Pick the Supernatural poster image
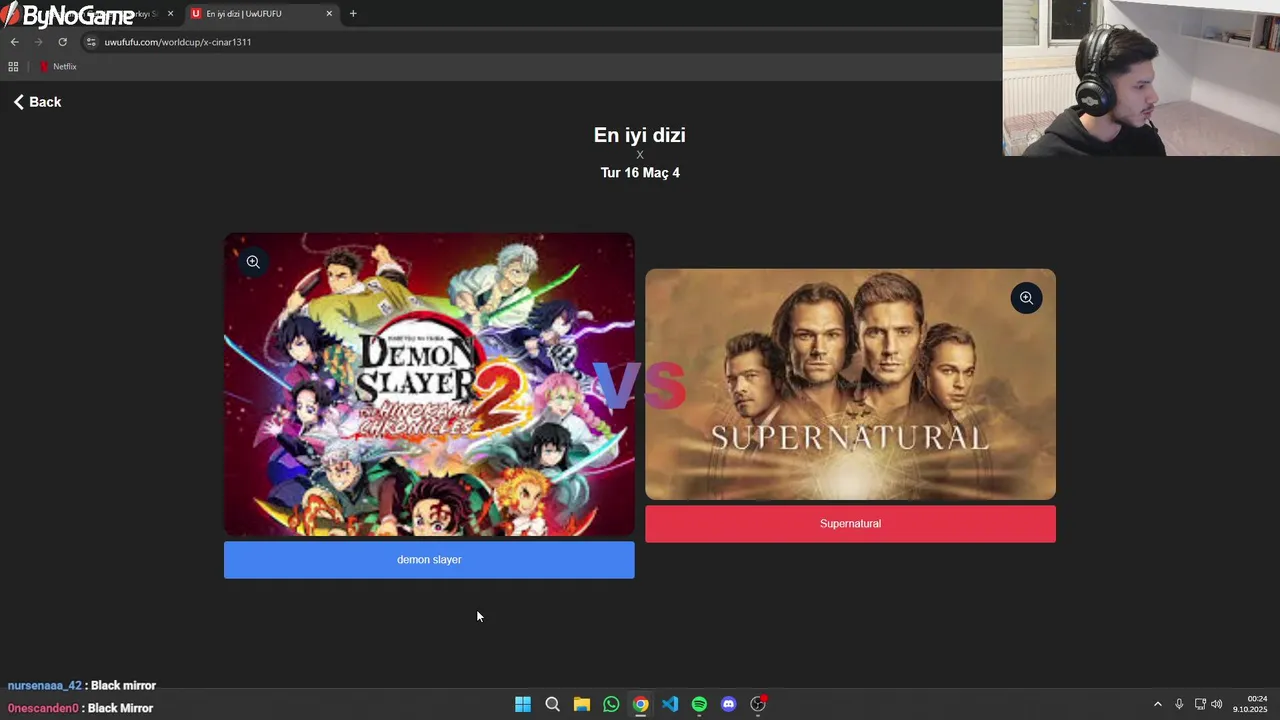1280x720 pixels. 850,384
